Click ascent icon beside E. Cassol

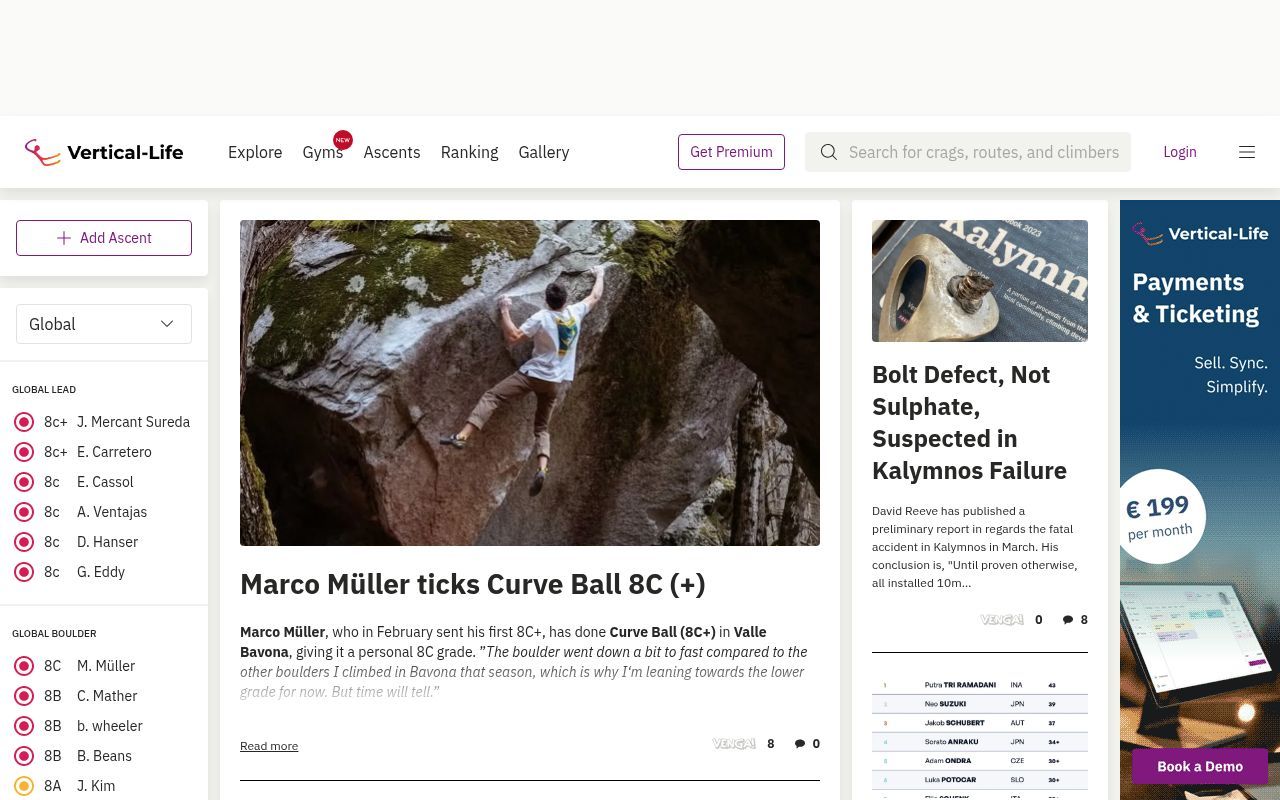(24, 482)
